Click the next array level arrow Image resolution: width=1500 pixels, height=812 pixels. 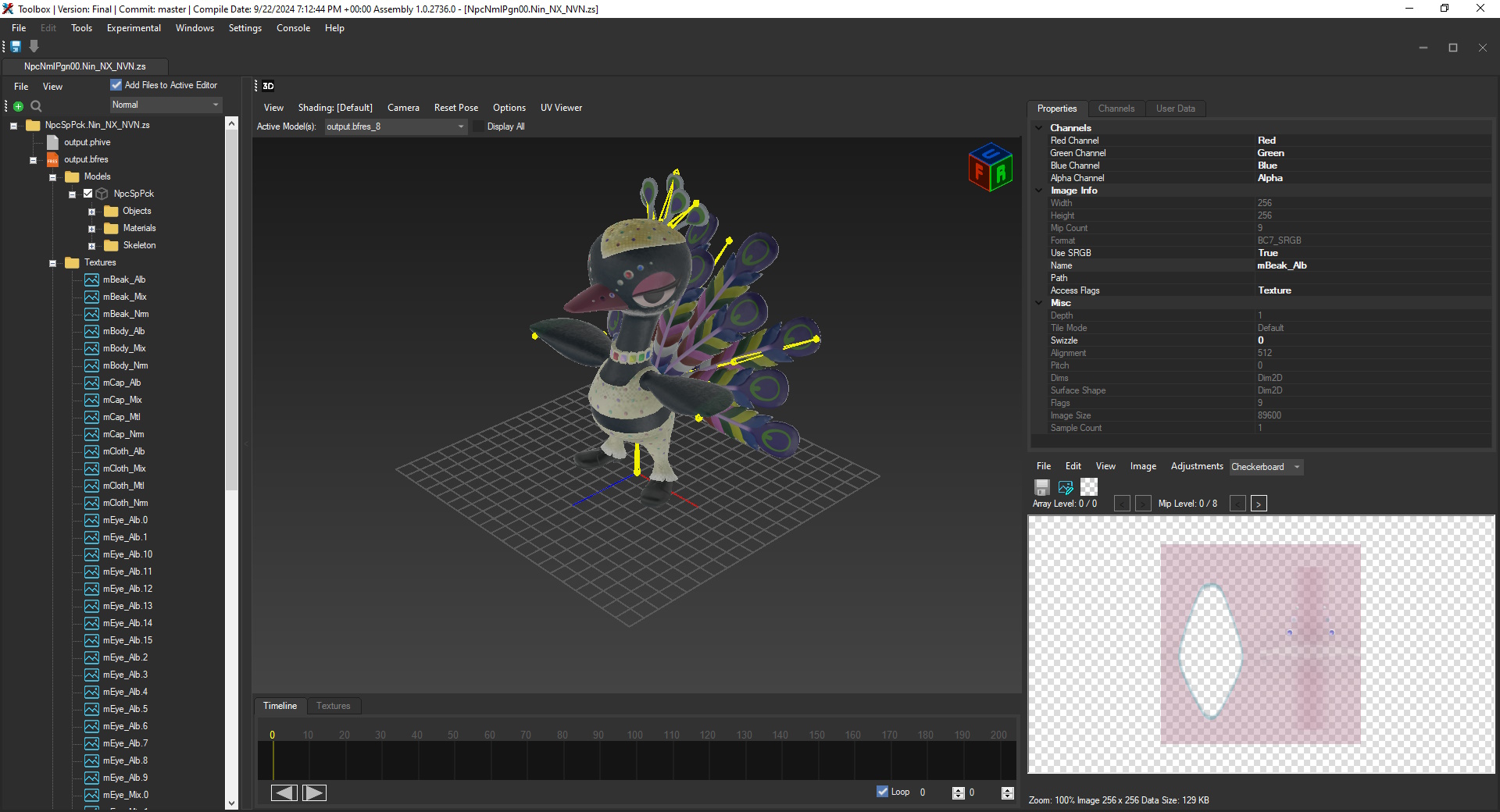click(1143, 504)
